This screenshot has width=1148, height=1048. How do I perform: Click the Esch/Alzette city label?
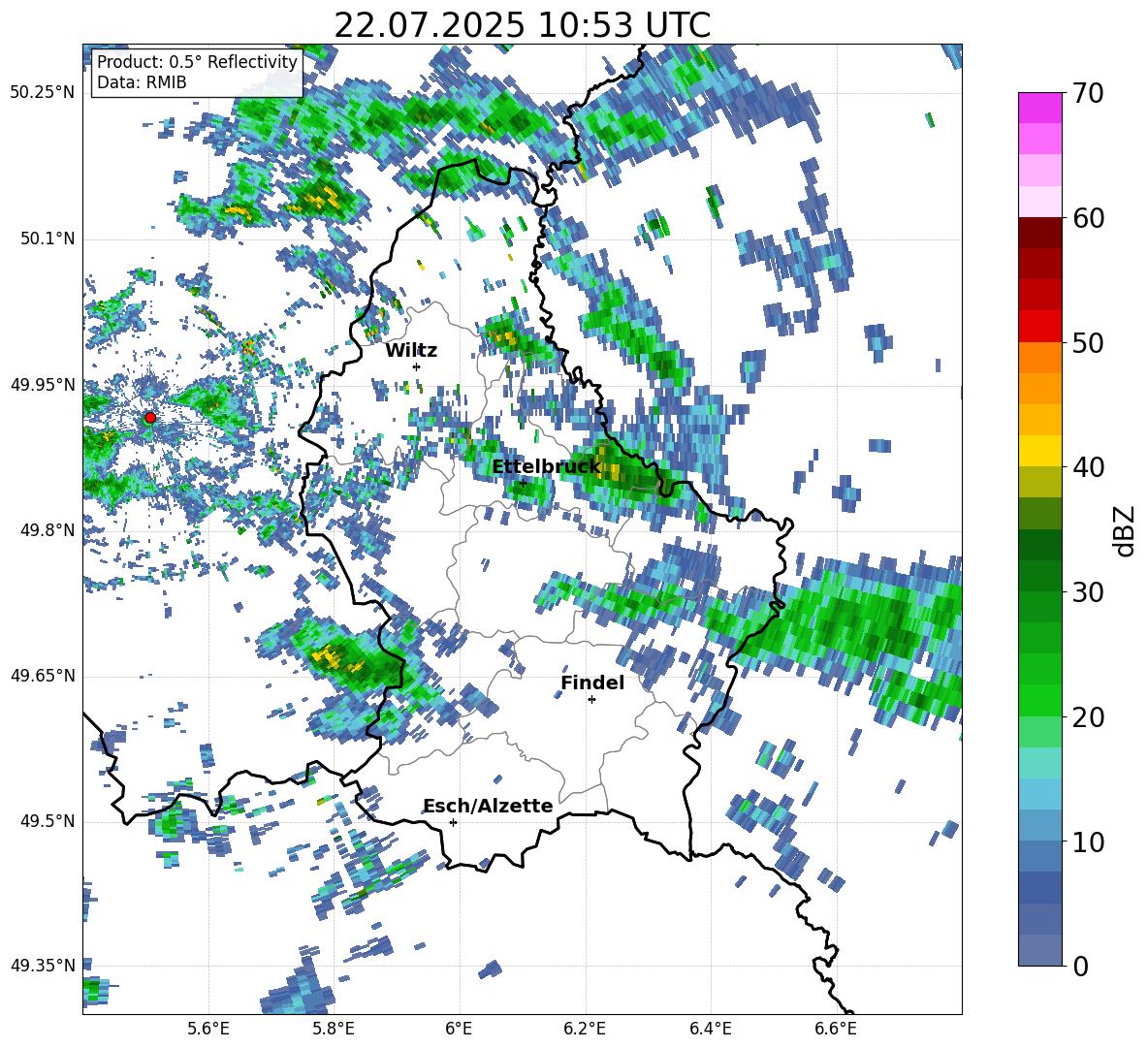point(488,806)
